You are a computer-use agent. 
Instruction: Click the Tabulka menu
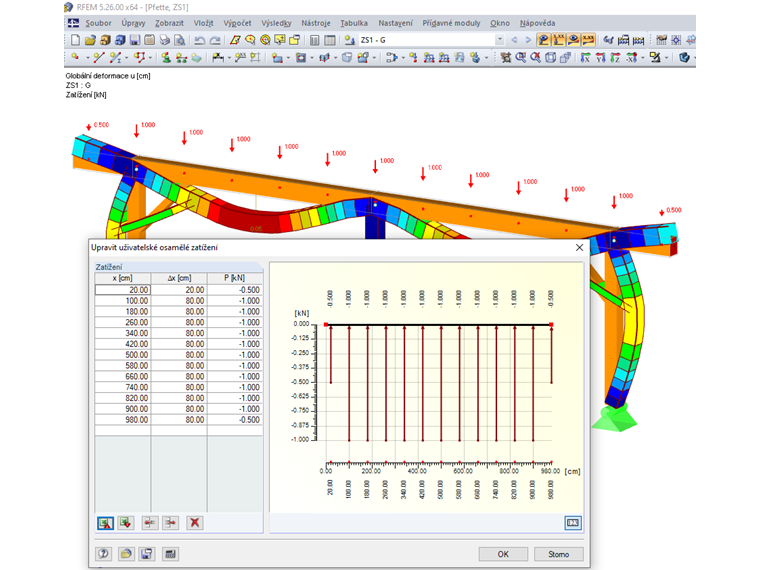[354, 23]
